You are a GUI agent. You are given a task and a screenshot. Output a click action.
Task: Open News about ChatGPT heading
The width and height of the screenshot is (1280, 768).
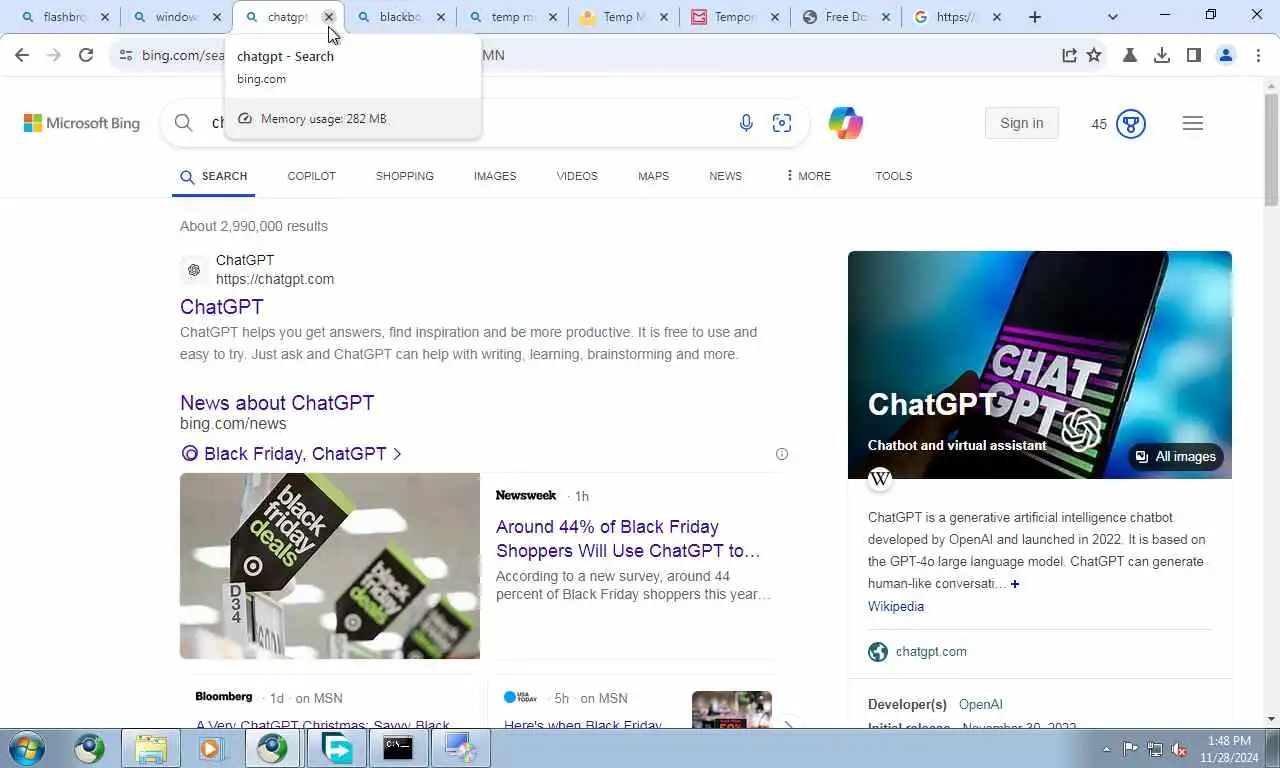click(x=277, y=403)
